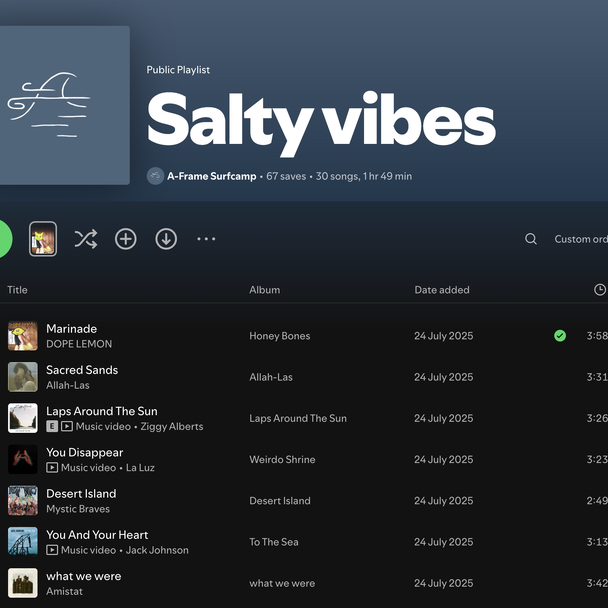Open the now-playing preview thumbnail button
This screenshot has height=608, width=608.
click(x=43, y=239)
